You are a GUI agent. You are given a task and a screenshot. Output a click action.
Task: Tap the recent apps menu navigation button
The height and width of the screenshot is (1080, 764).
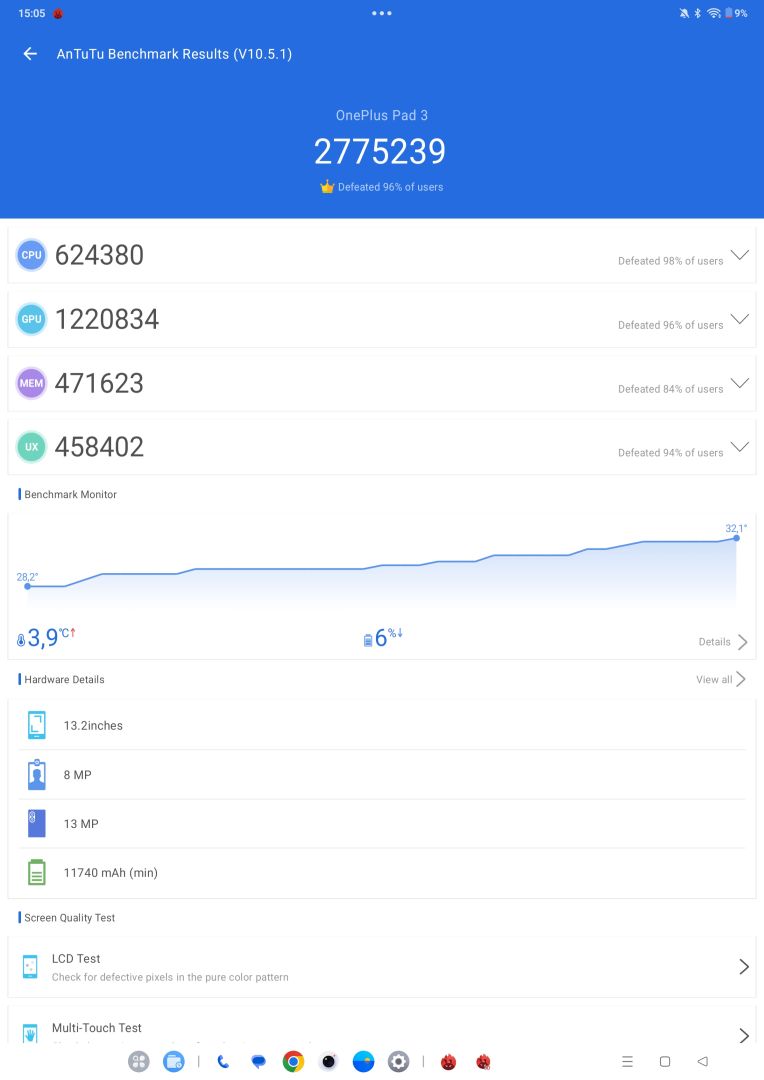[x=627, y=1061]
